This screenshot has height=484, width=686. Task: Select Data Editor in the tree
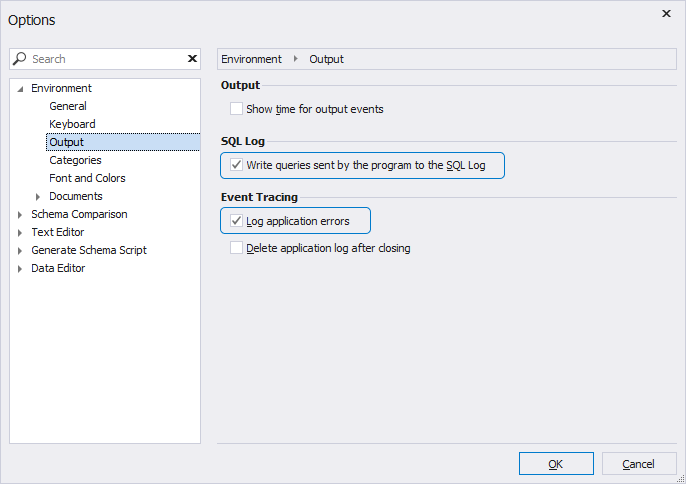tap(58, 268)
